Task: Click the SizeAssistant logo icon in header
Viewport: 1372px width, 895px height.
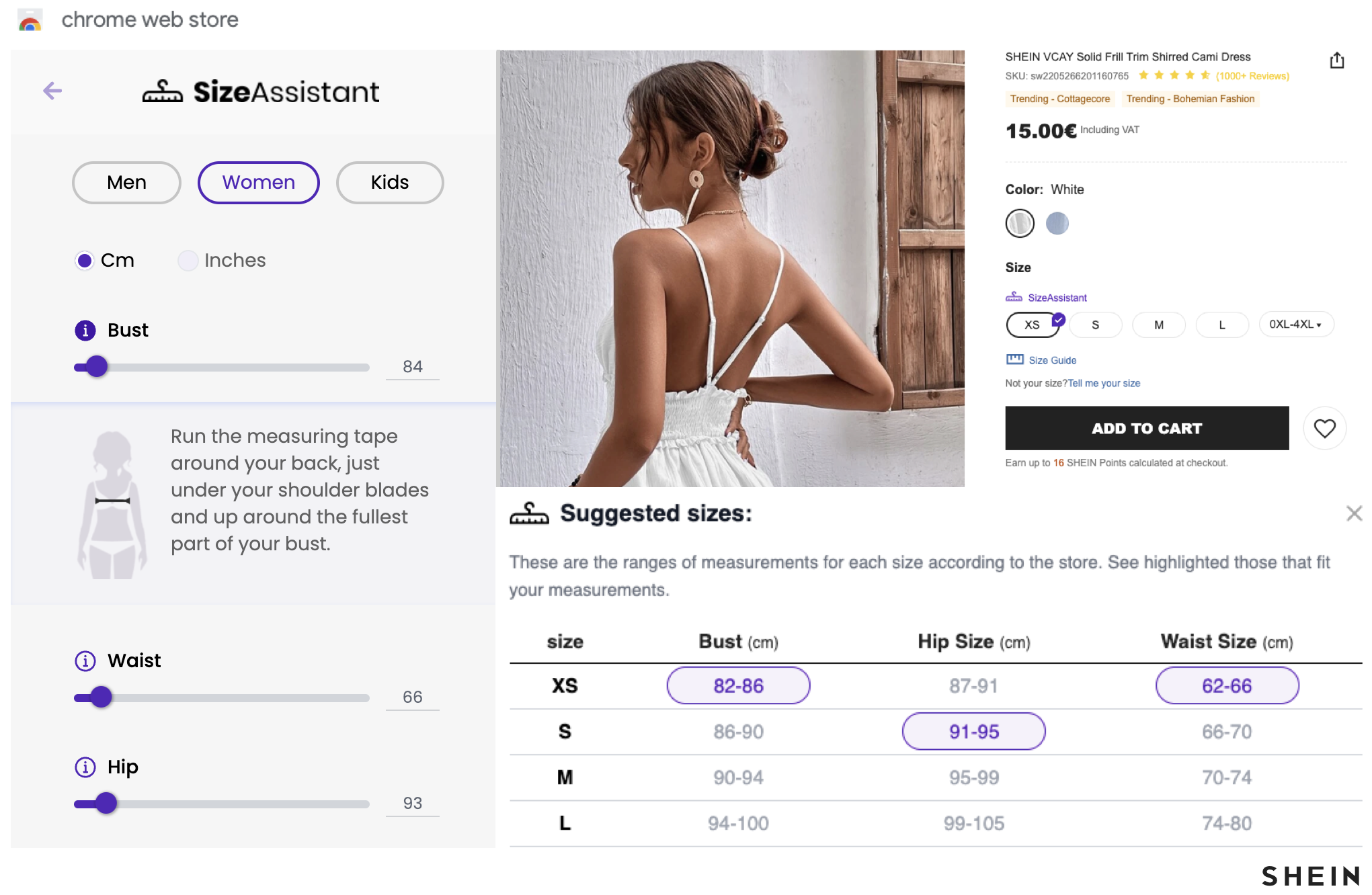Action: coord(161,90)
